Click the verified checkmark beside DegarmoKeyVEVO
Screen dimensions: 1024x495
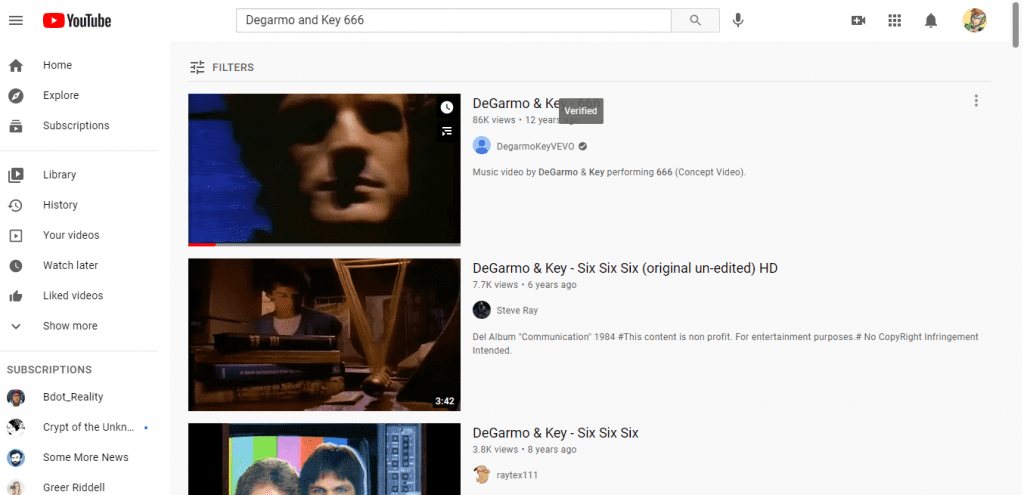pyautogui.click(x=583, y=147)
